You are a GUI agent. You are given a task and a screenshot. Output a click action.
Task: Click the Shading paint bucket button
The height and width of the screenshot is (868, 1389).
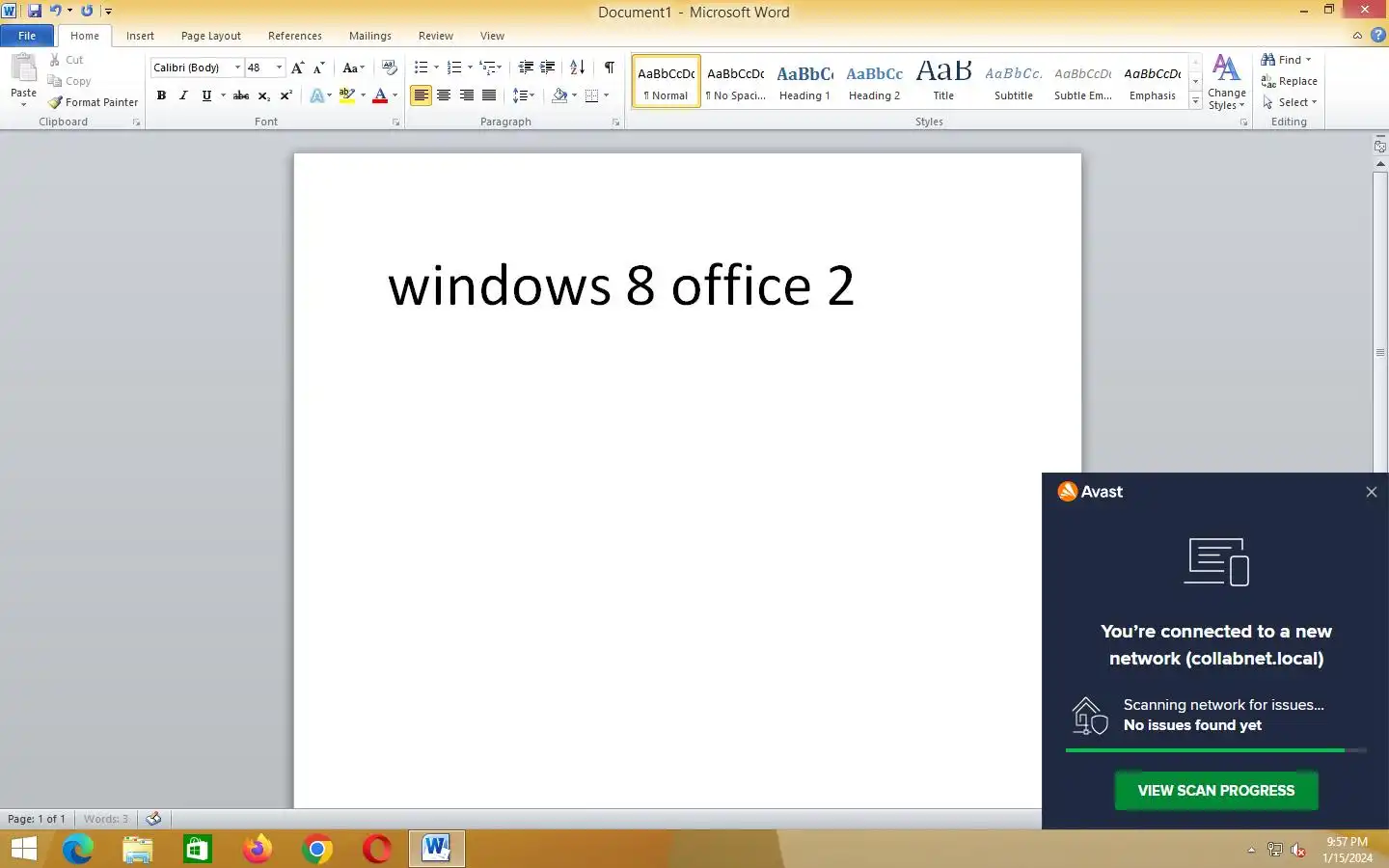[559, 95]
